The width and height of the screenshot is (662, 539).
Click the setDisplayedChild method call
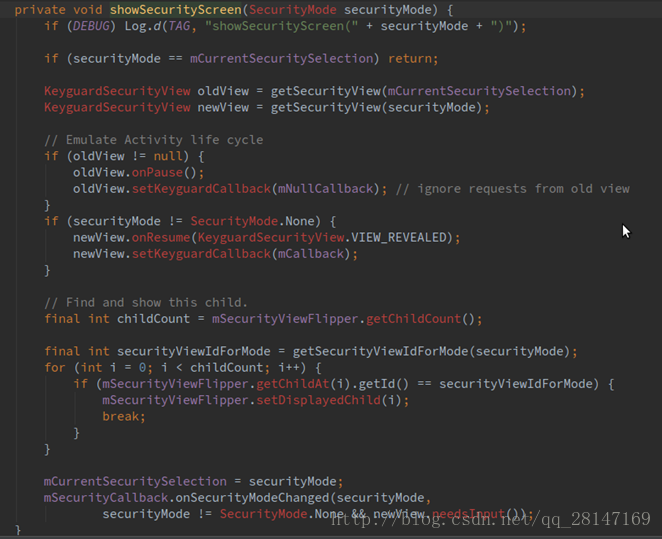pyautogui.click(x=318, y=400)
